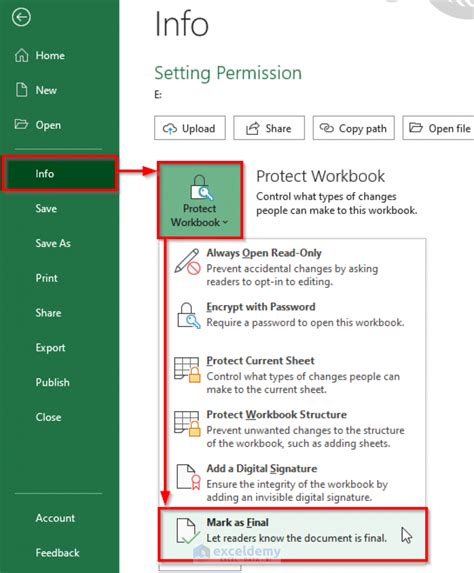474x573 pixels.
Task: Click 'Control what types of changes' description text
Action: point(337,203)
